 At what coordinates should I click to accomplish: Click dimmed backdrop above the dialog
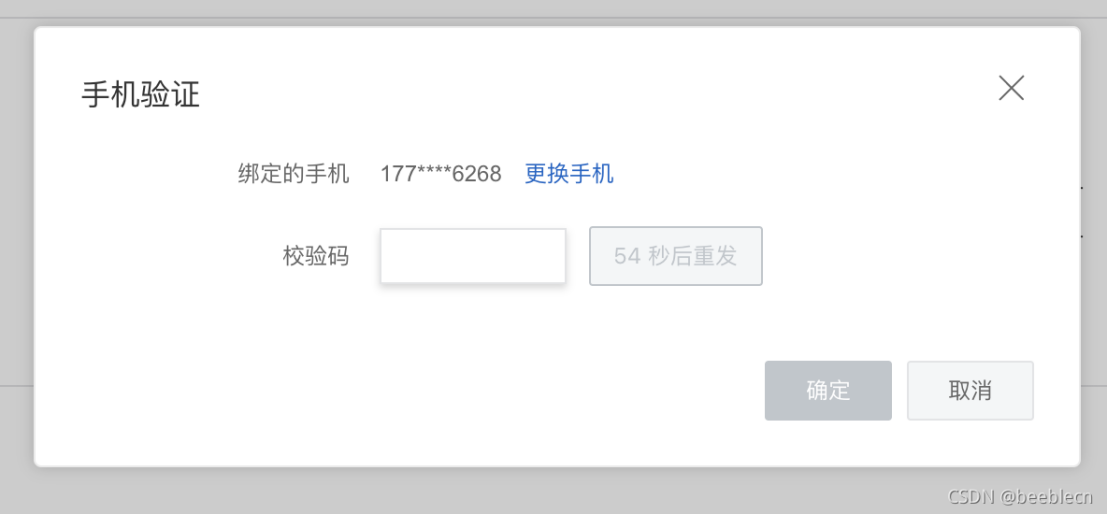tap(554, 12)
